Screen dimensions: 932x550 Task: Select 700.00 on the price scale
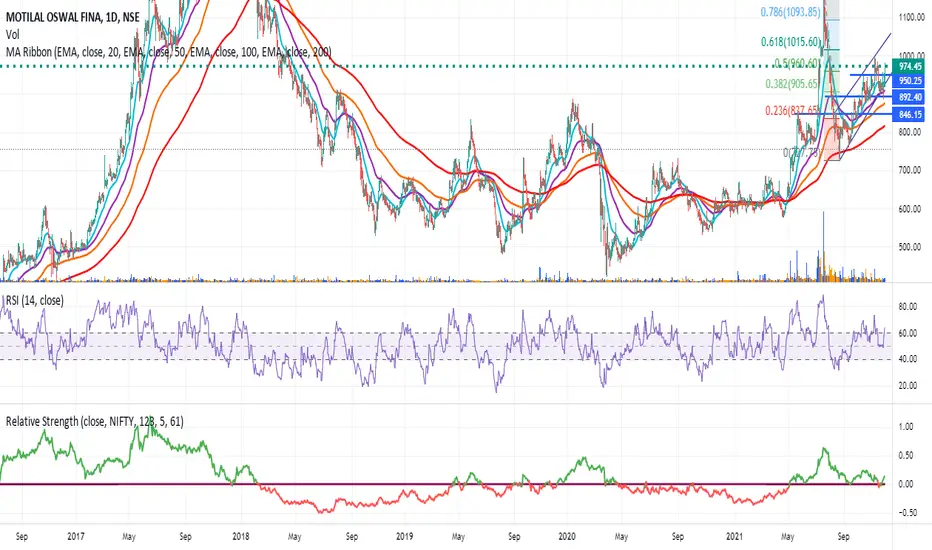pos(911,170)
